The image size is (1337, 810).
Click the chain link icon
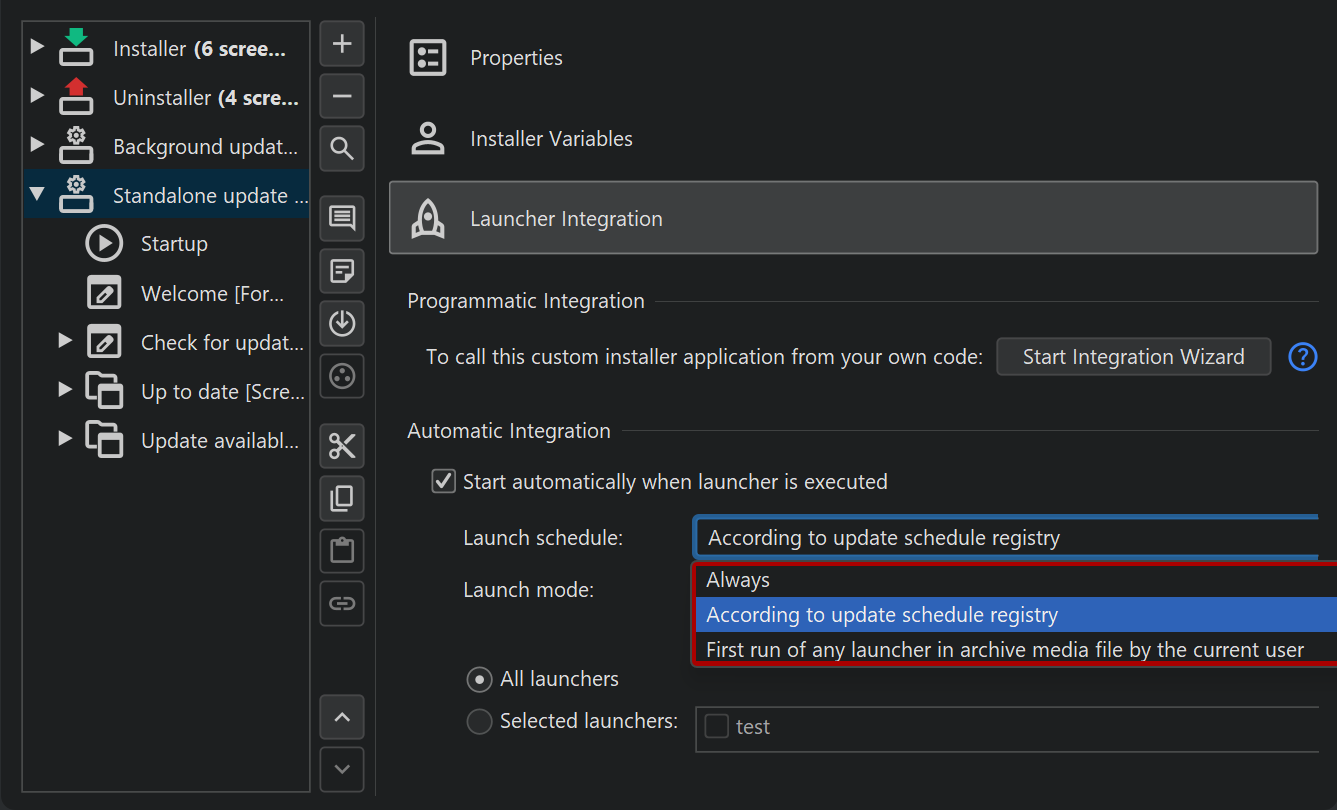pyautogui.click(x=342, y=603)
